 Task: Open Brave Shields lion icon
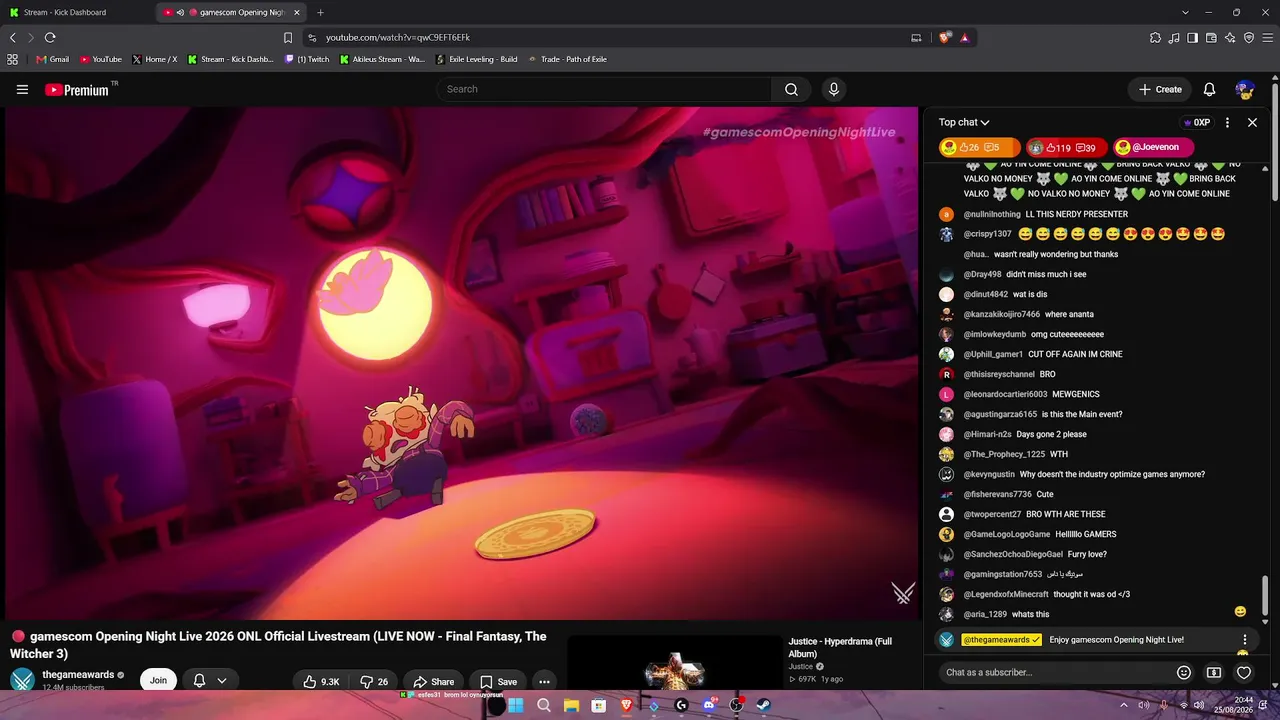coord(945,38)
